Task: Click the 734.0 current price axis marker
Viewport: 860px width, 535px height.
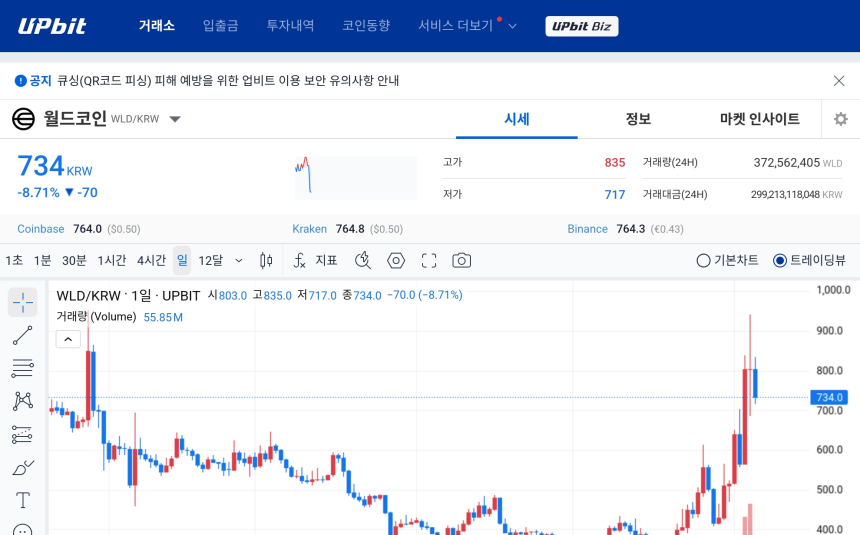Action: tap(829, 397)
